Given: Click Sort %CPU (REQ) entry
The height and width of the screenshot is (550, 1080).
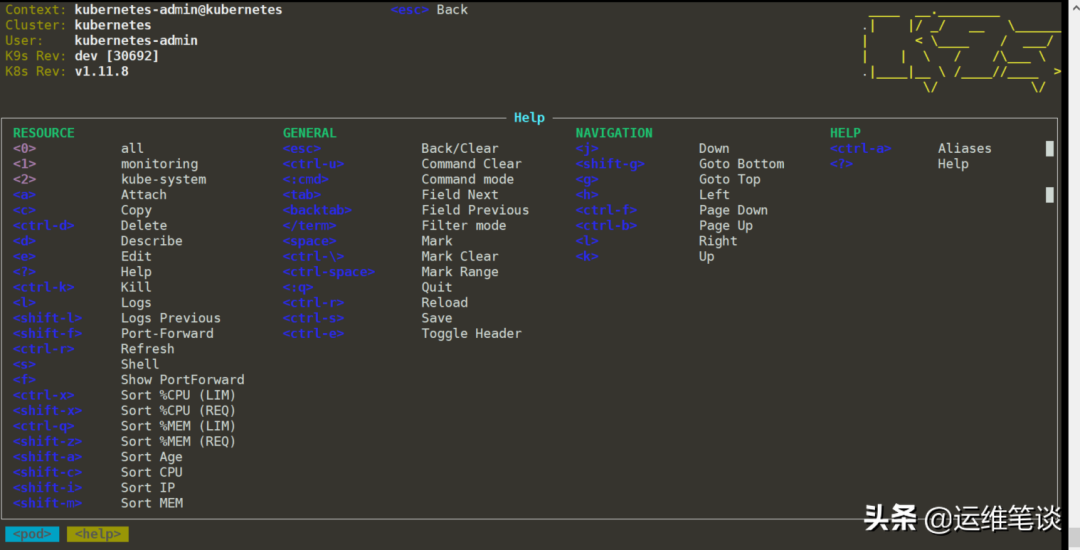Looking at the screenshot, I should point(178,411).
